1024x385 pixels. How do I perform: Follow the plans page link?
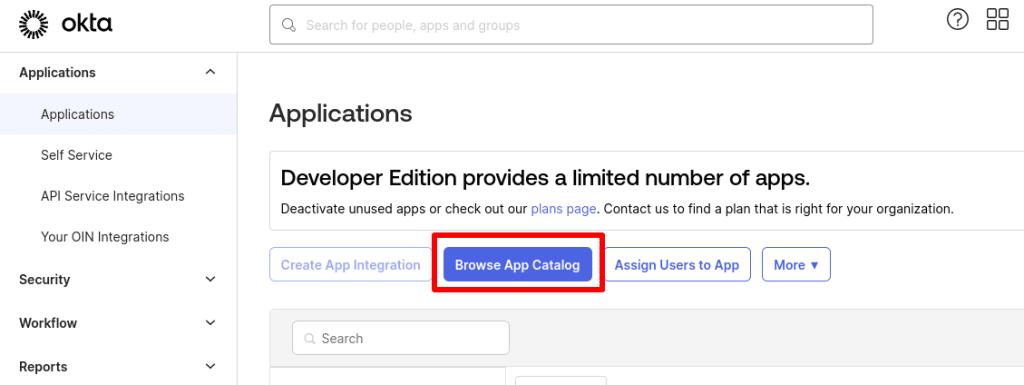[x=563, y=209]
